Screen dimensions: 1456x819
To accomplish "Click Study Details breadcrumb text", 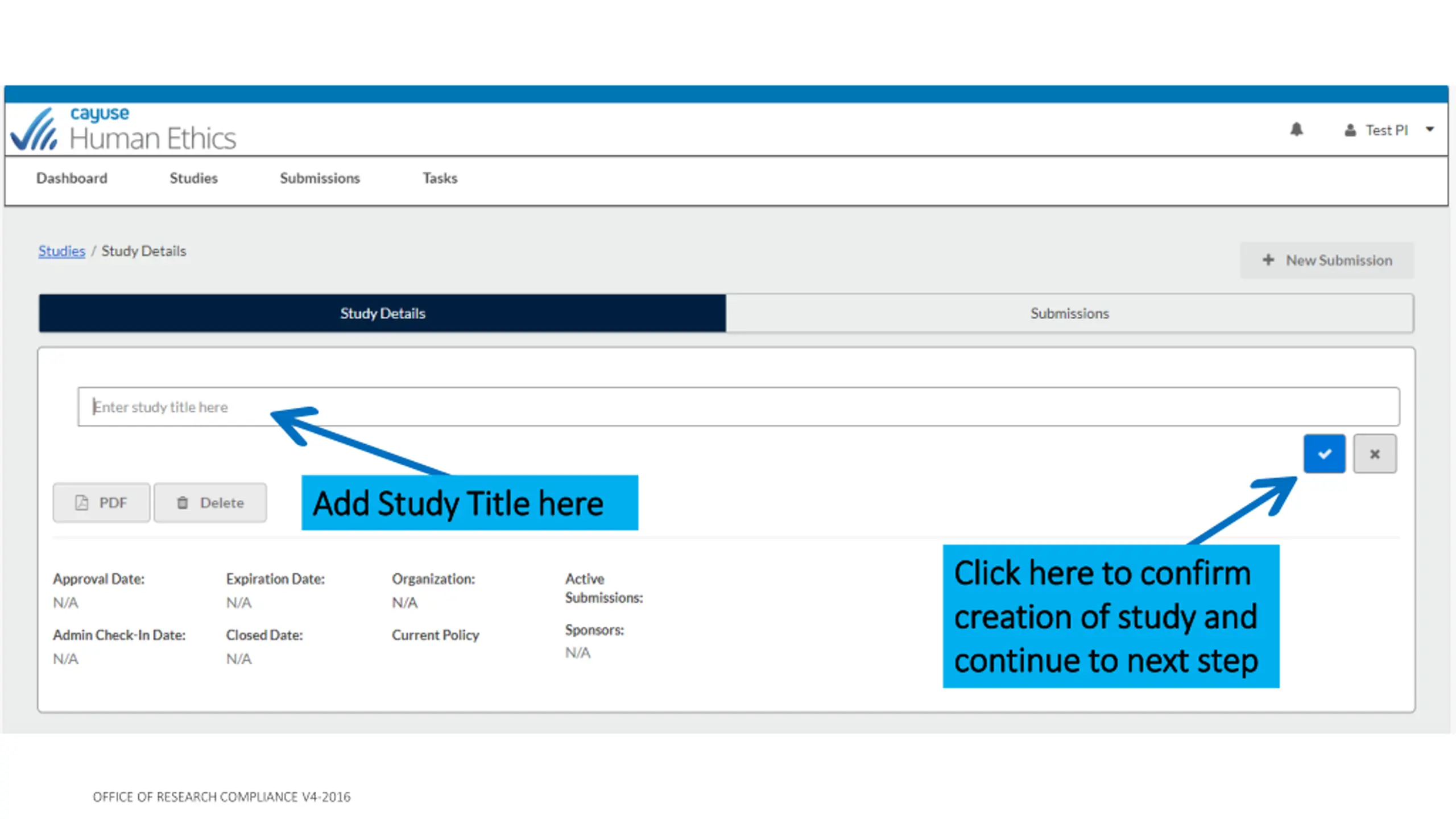I will pos(143,251).
